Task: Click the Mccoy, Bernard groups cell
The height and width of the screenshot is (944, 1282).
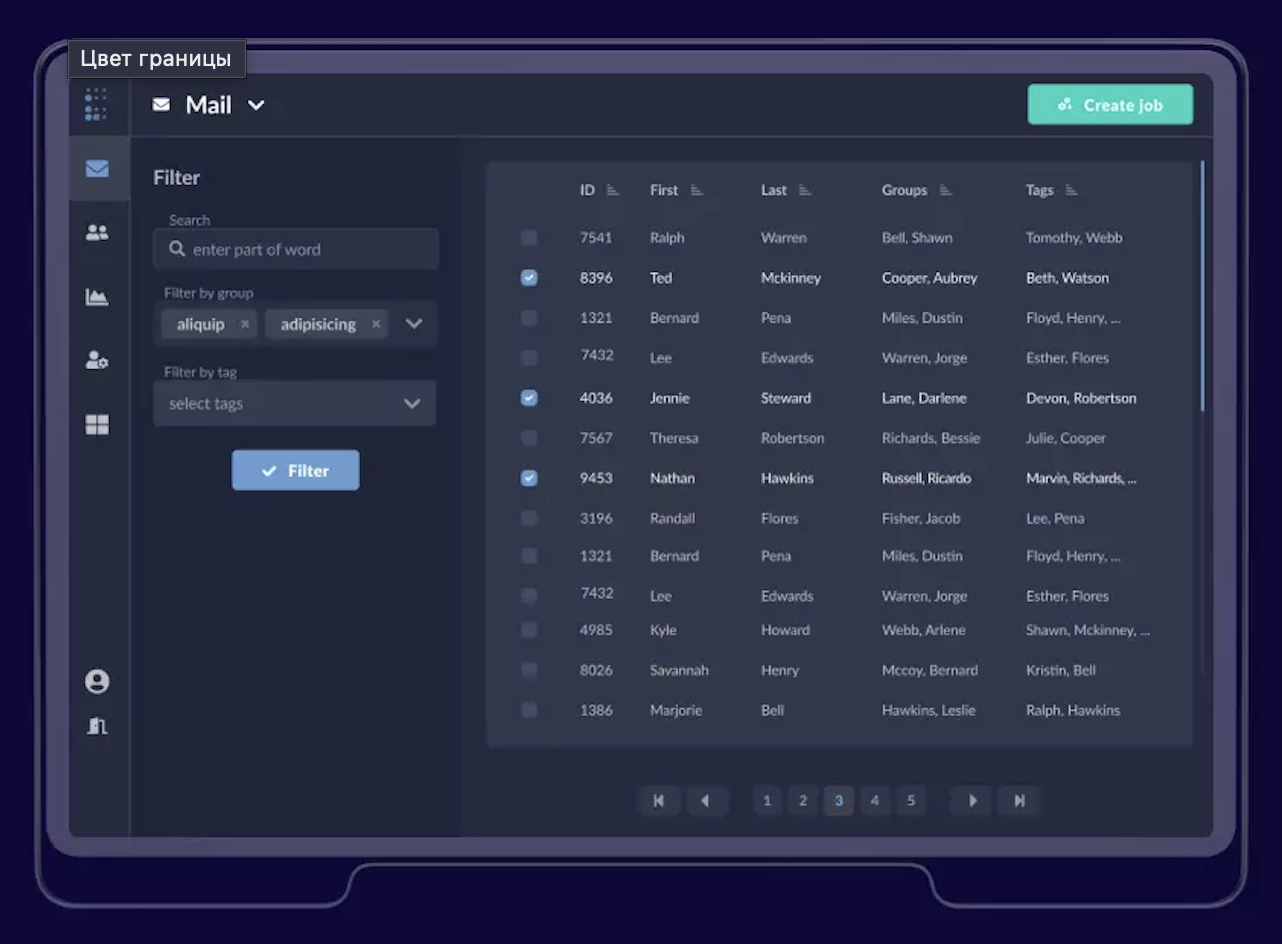Action: click(930, 670)
